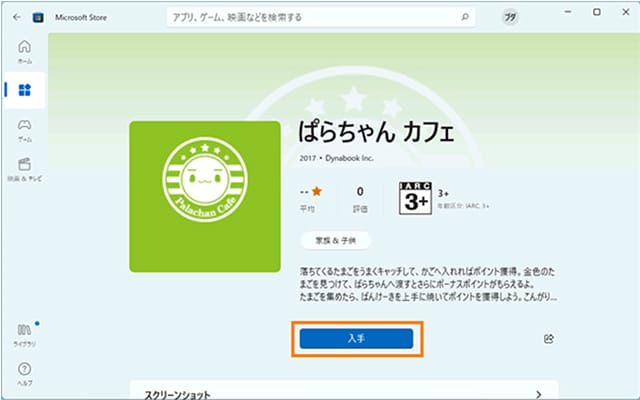Open Home in the sidebar
Screen dimensions: 640x400
coord(24,51)
